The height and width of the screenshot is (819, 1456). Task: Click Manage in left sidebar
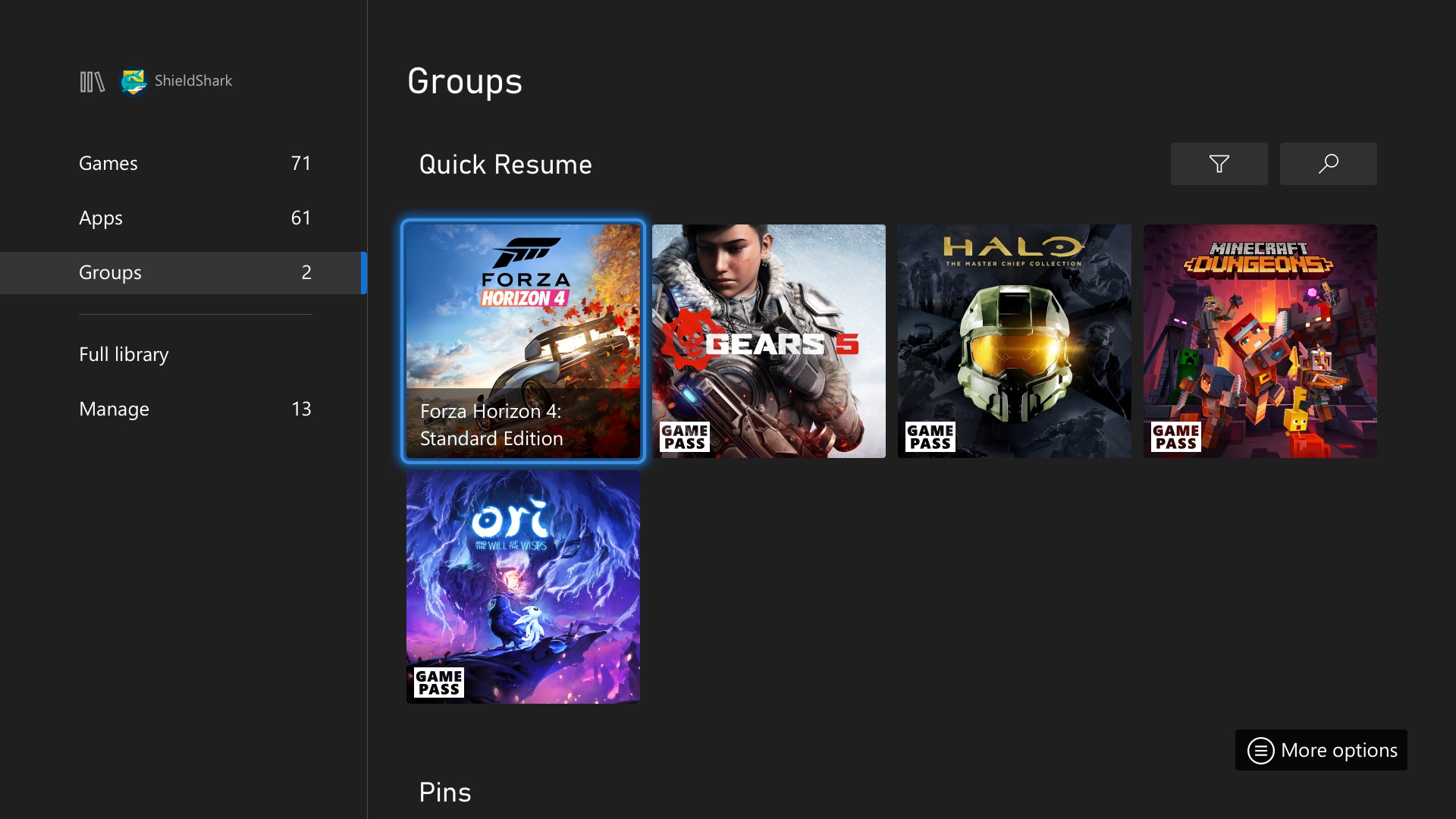click(x=113, y=408)
